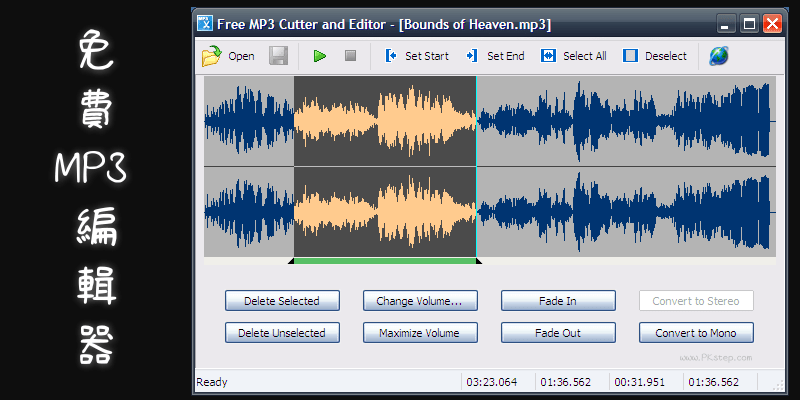Click the Deselect text label
Image resolution: width=800 pixels, height=400 pixels.
pos(666,56)
